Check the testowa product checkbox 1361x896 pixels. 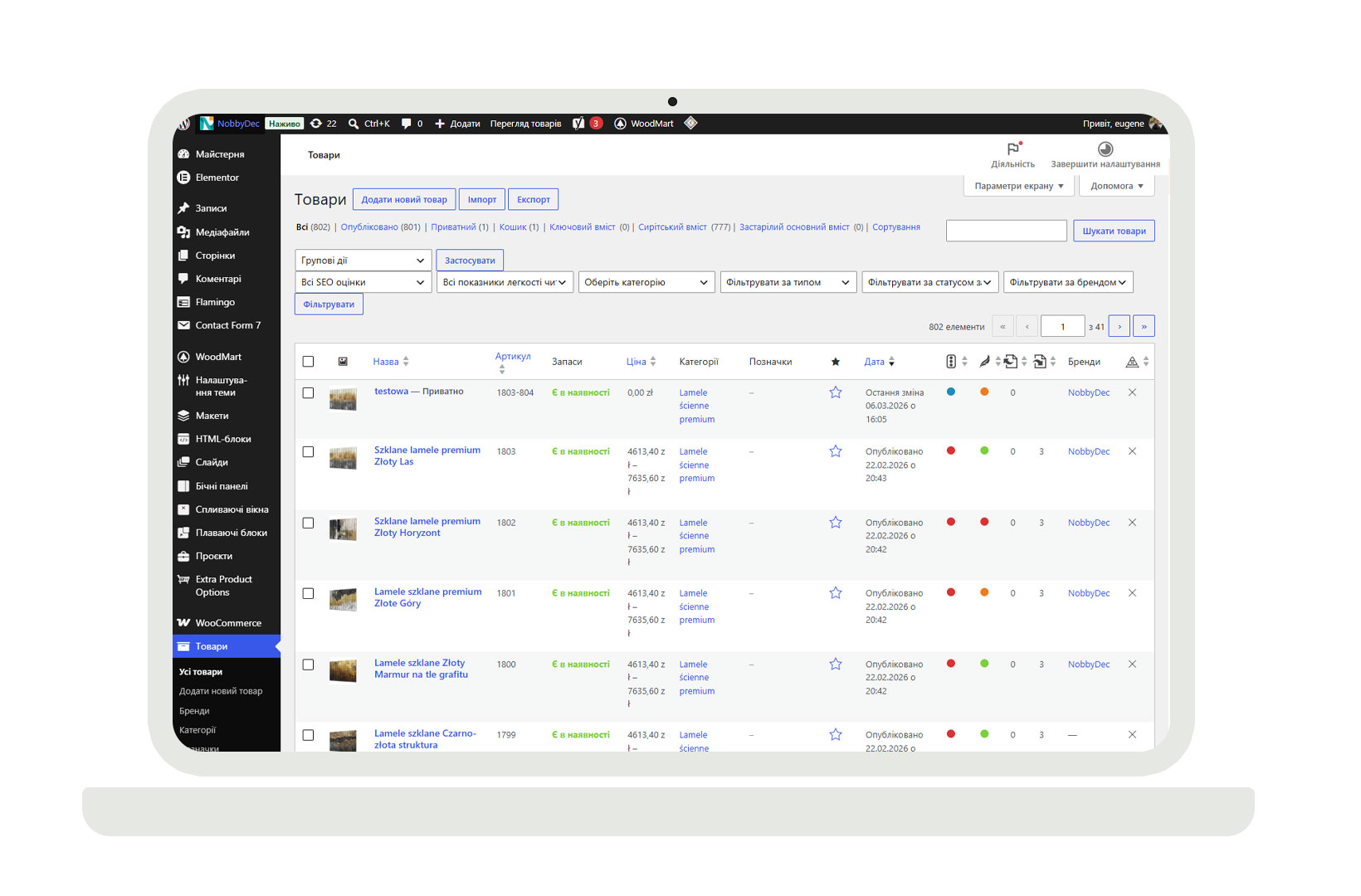(x=308, y=393)
